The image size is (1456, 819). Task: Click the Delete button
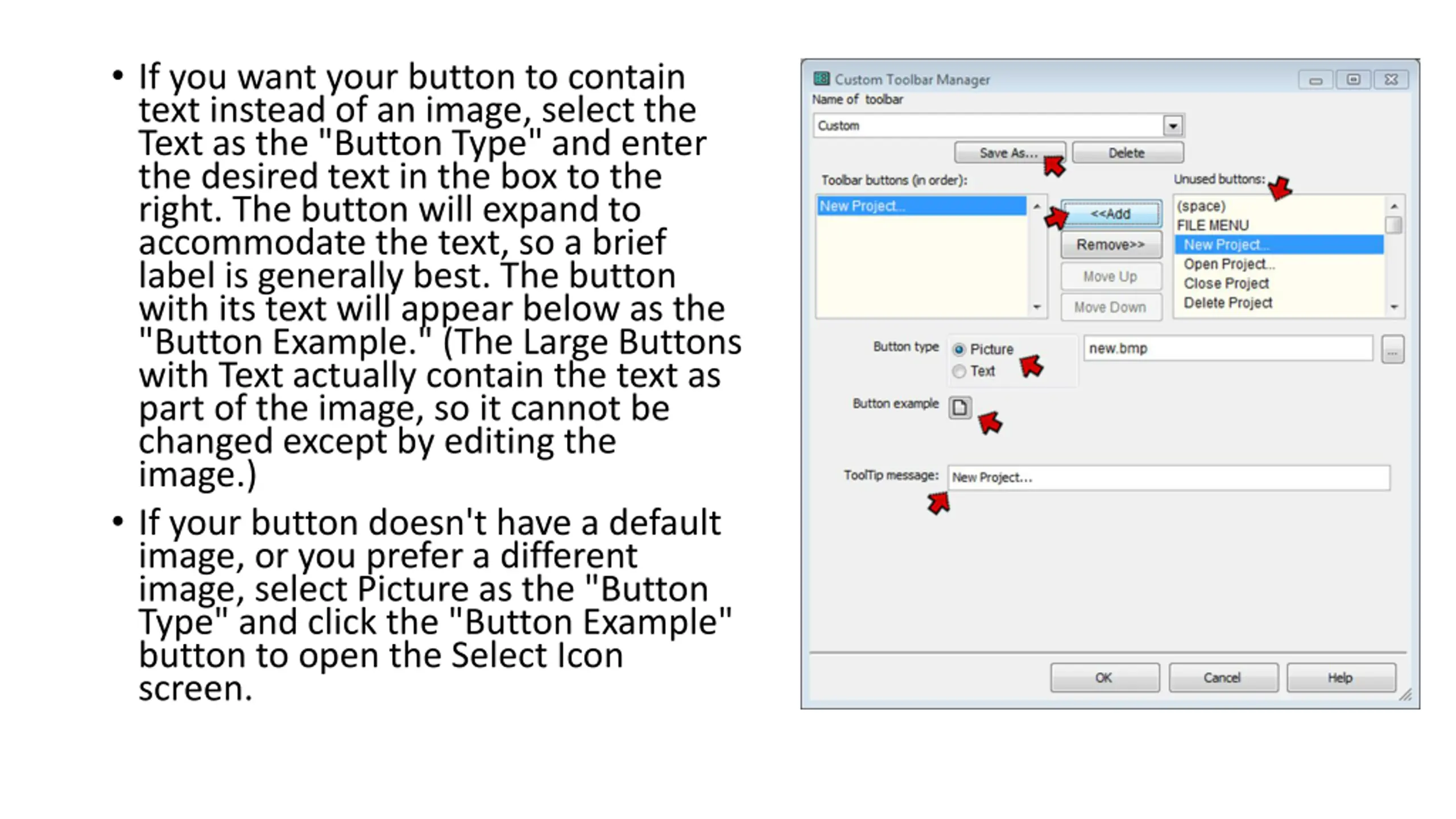[1127, 153]
